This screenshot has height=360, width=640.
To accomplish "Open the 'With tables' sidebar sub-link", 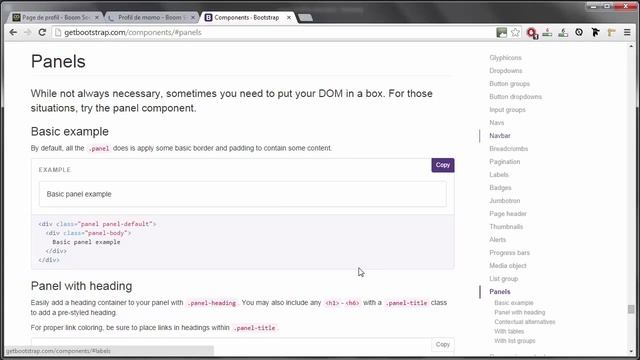I will [509, 331].
